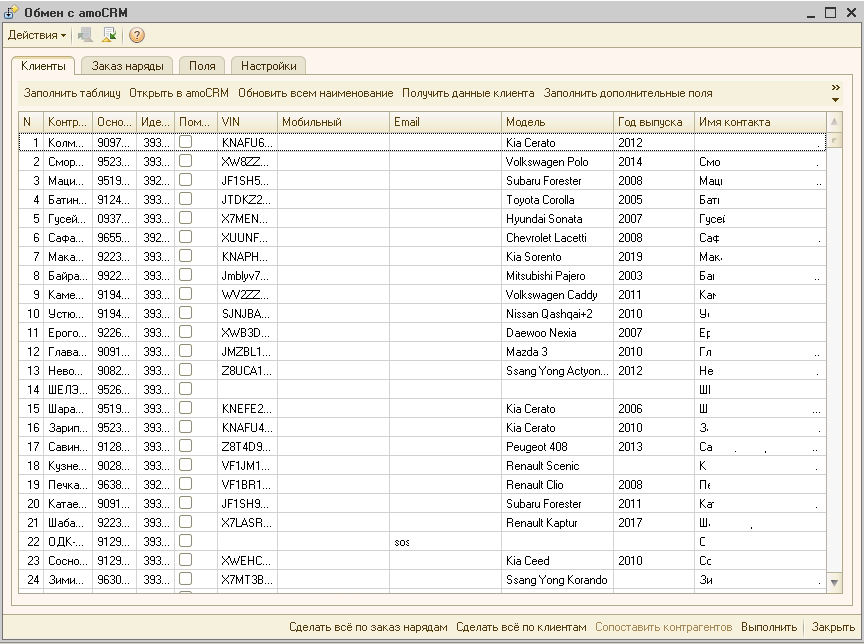Screen dimensions: 864x644
Task: Open the Настройки tab
Action: [x=268, y=66]
